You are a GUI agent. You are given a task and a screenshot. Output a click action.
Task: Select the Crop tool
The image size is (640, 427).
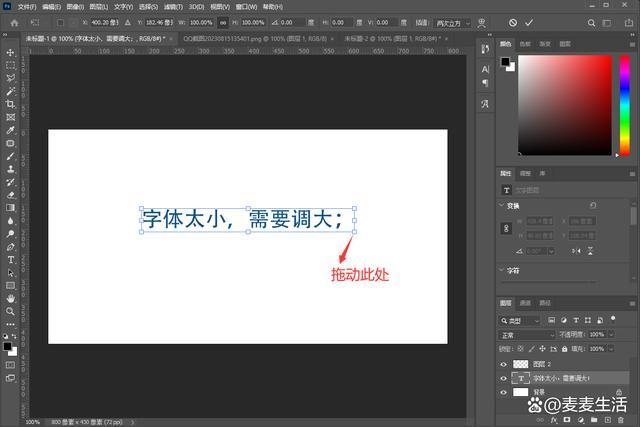(x=11, y=104)
